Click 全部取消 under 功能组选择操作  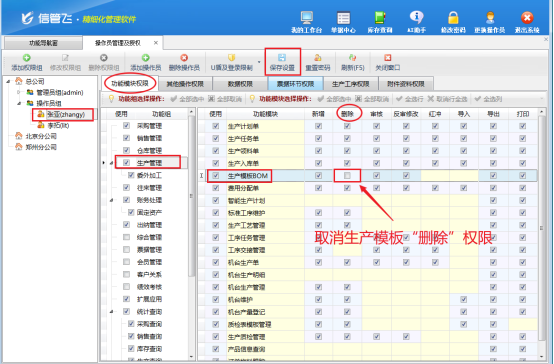click(x=225, y=99)
